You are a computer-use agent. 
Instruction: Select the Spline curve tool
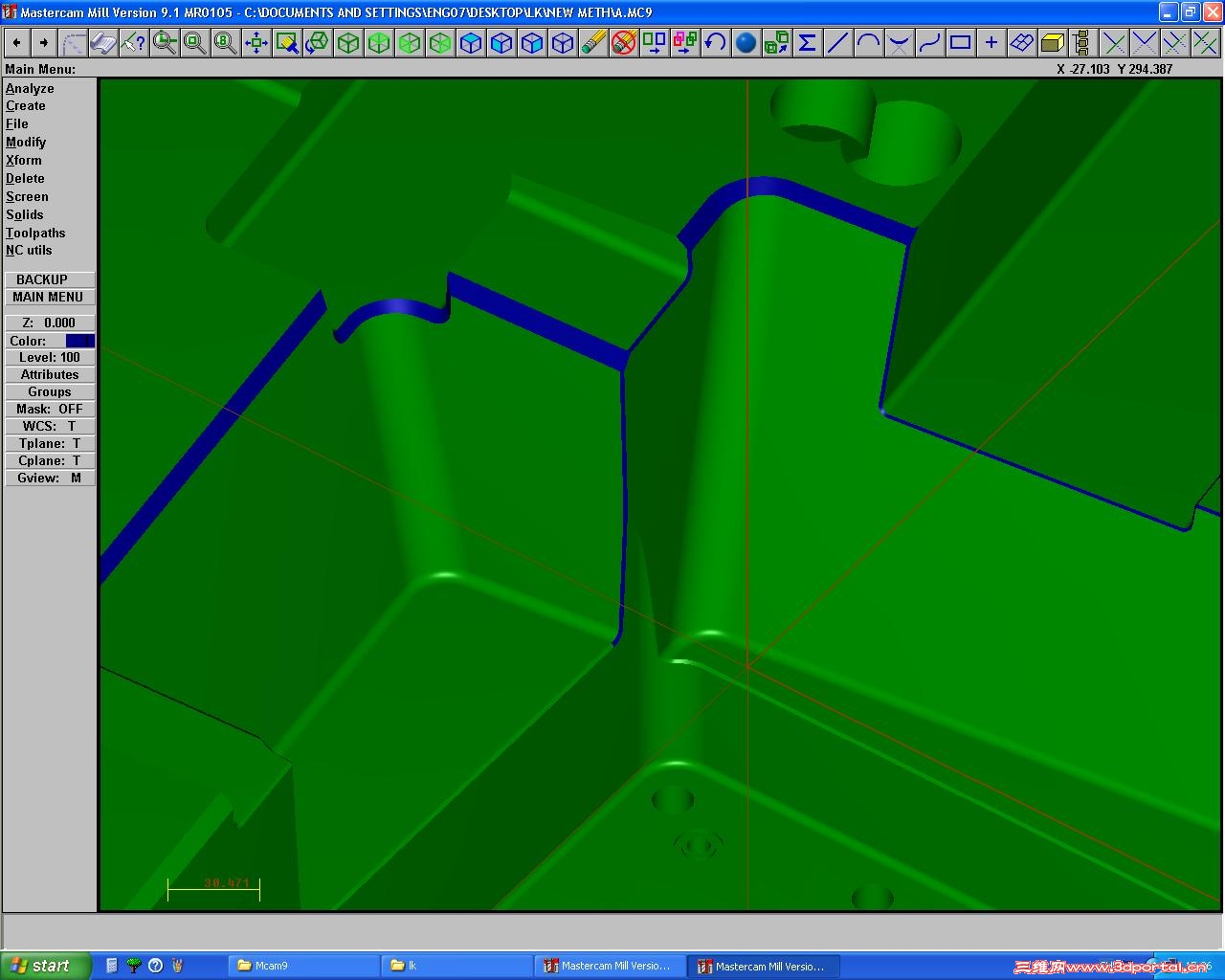tap(930, 42)
